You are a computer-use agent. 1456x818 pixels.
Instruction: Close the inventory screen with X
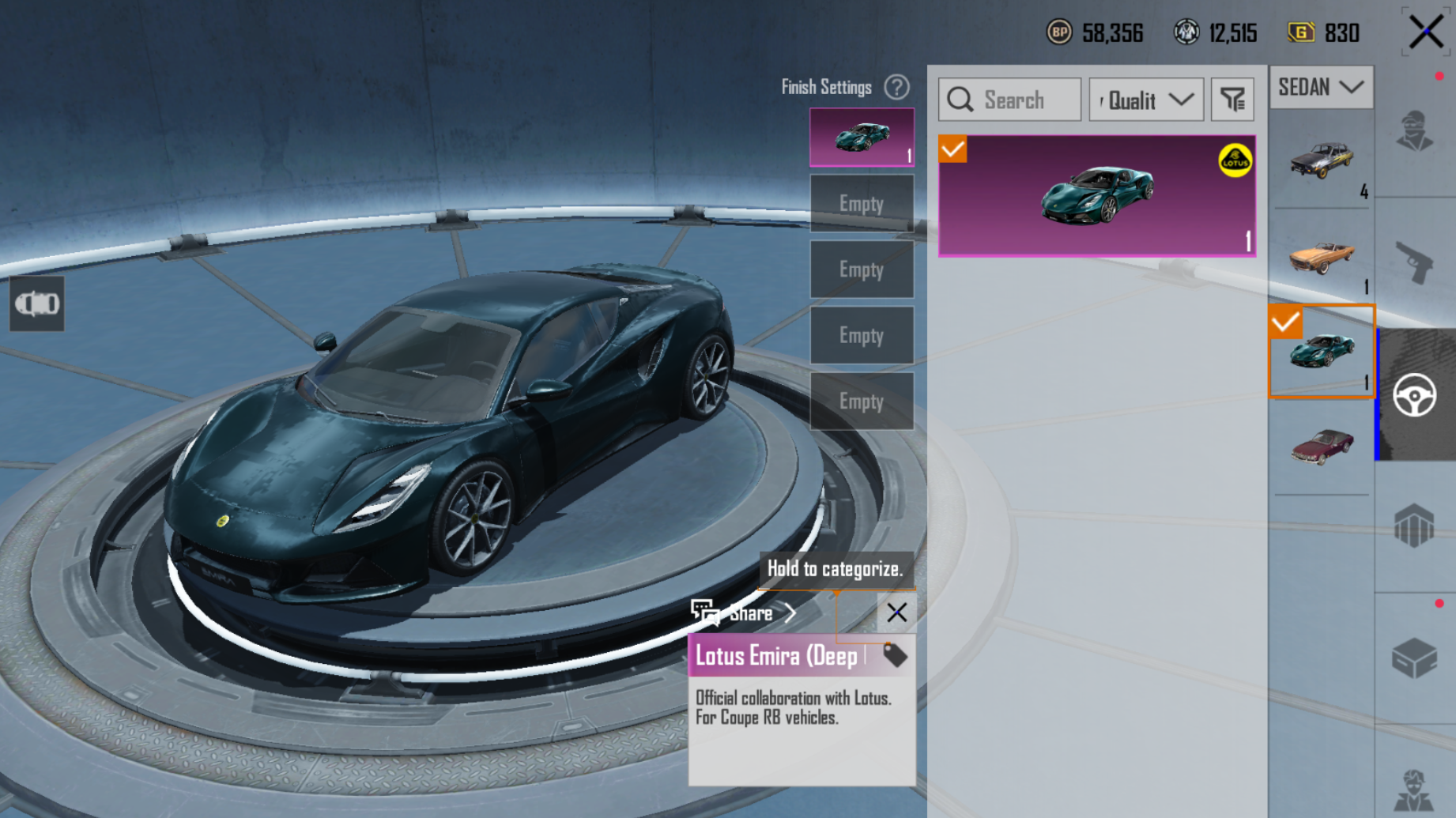pyautogui.click(x=1426, y=32)
